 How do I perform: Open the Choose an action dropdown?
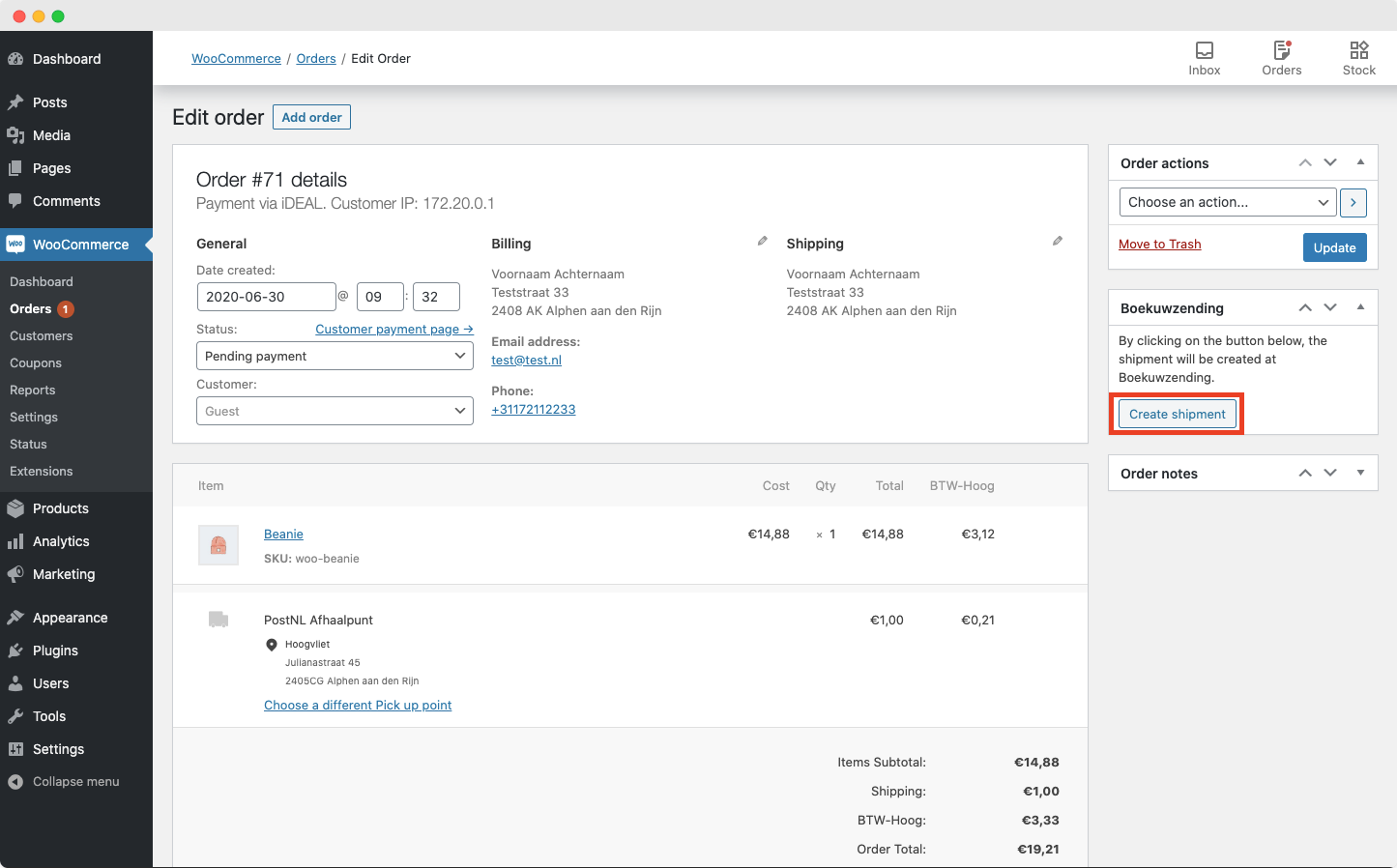(1228, 202)
